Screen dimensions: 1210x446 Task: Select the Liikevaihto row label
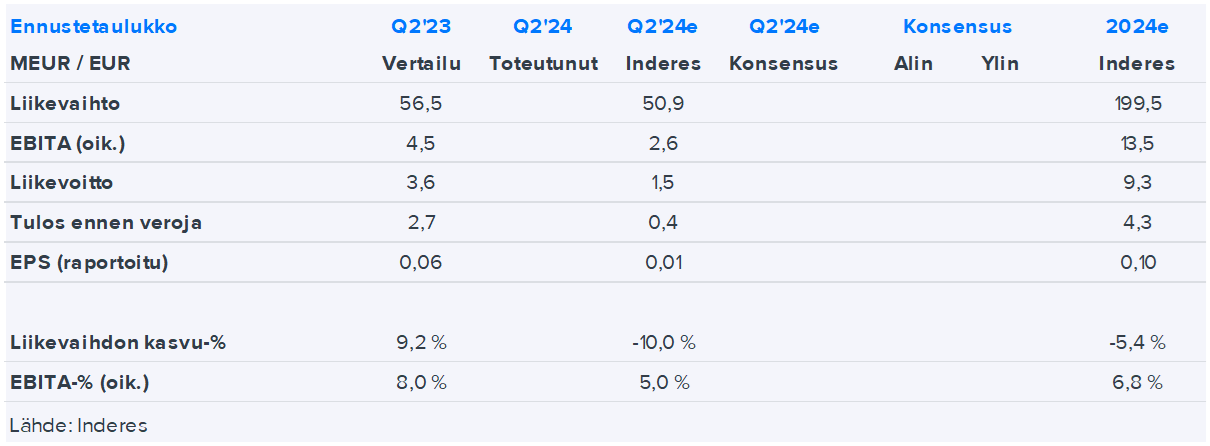click(x=65, y=103)
